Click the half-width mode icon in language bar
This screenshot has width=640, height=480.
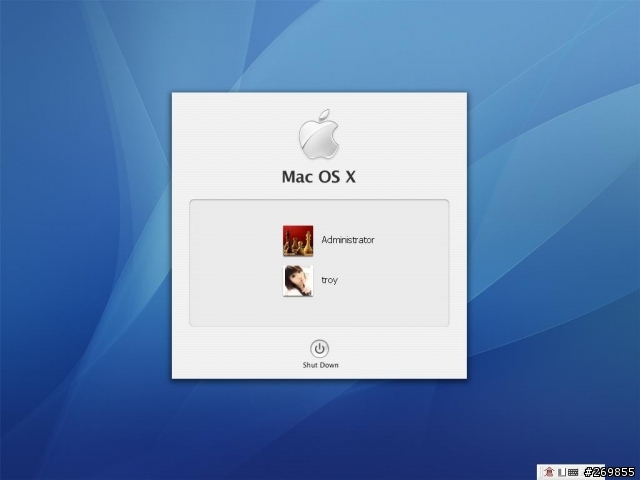562,472
